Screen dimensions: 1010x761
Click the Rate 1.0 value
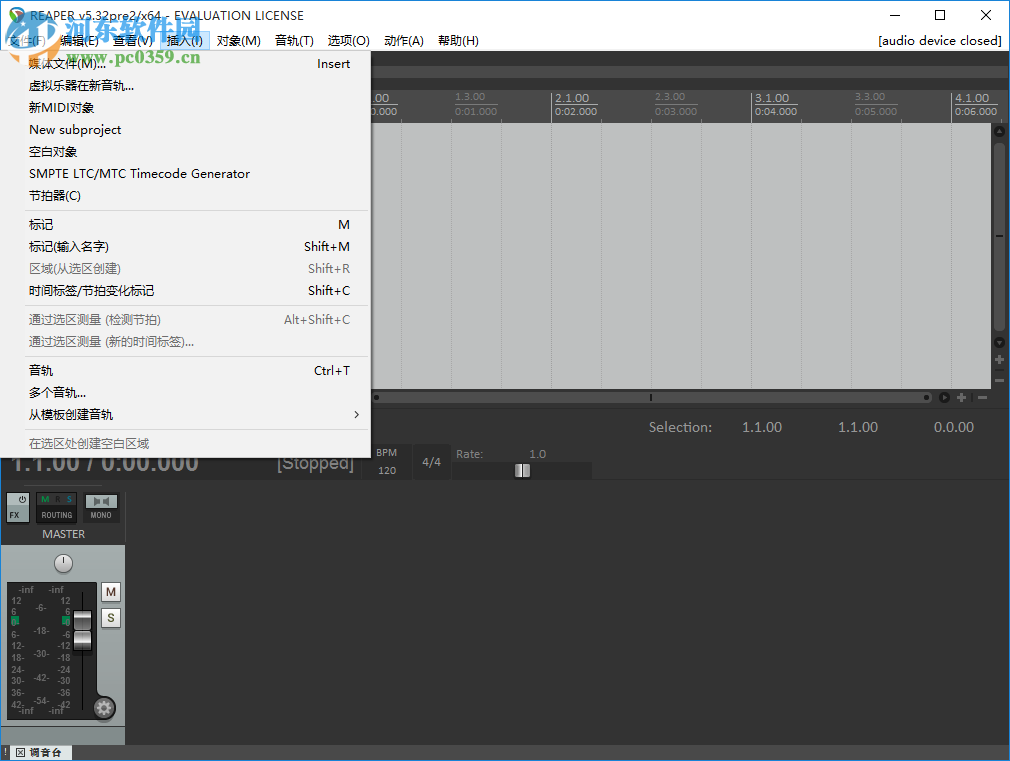coord(537,454)
